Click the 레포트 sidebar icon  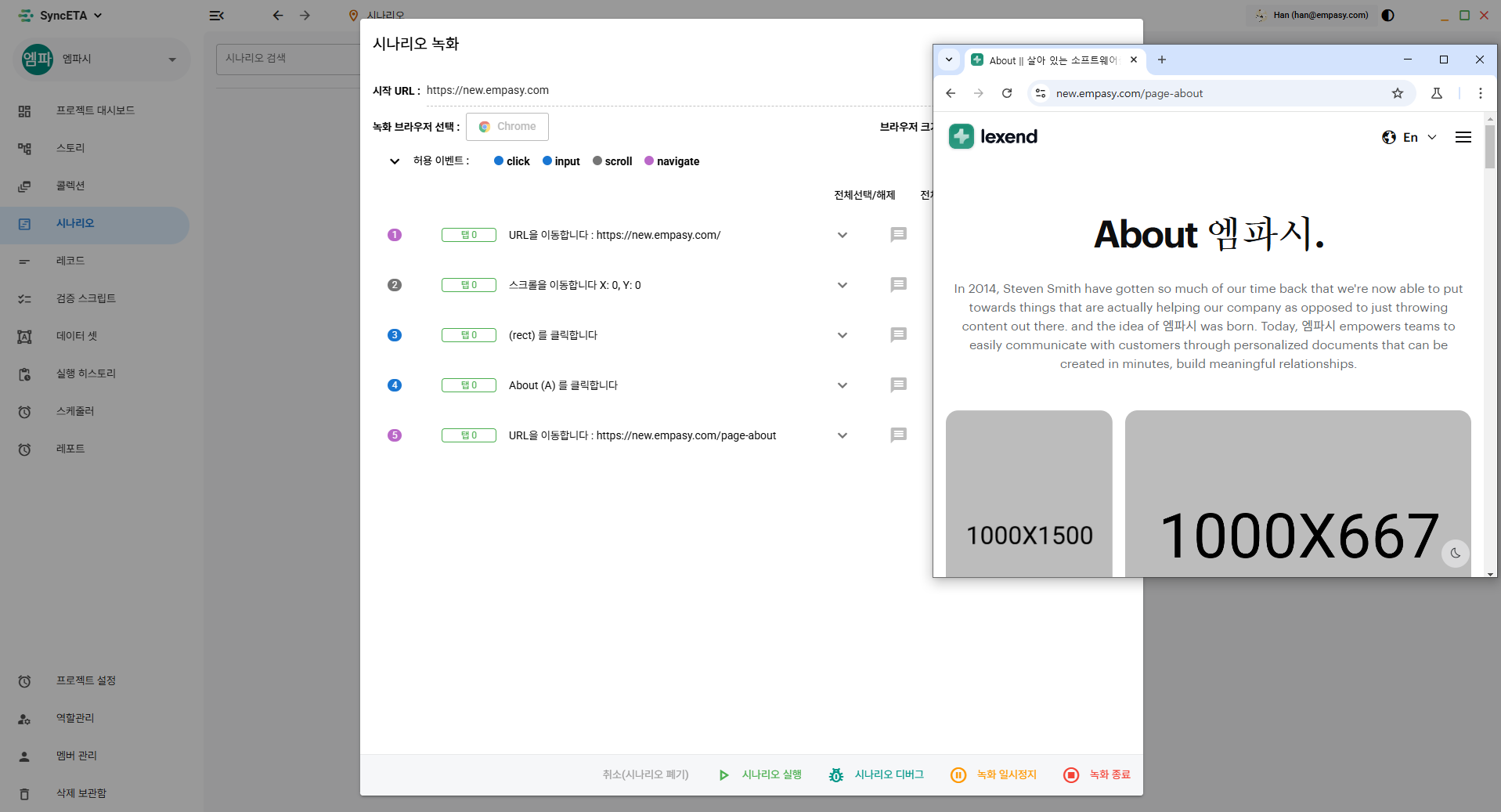tap(24, 449)
